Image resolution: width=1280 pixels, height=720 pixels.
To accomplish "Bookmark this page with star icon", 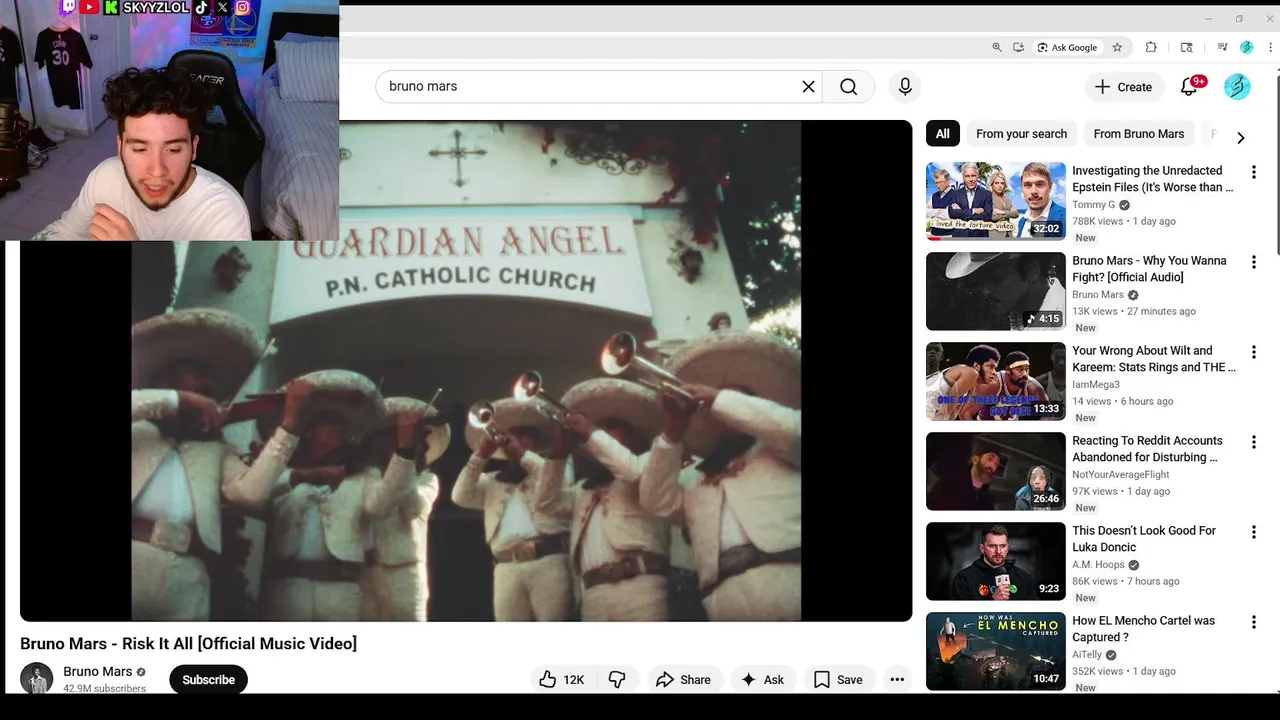I will pyautogui.click(x=1117, y=47).
